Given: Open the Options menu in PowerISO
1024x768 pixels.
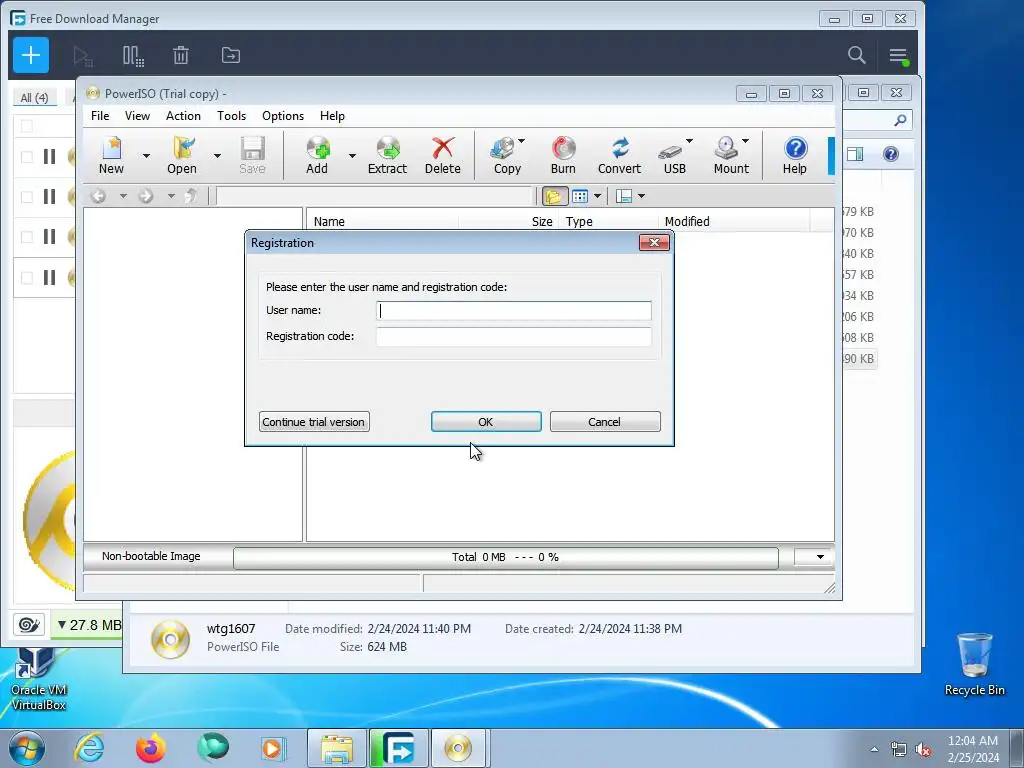Looking at the screenshot, I should click(x=283, y=116).
